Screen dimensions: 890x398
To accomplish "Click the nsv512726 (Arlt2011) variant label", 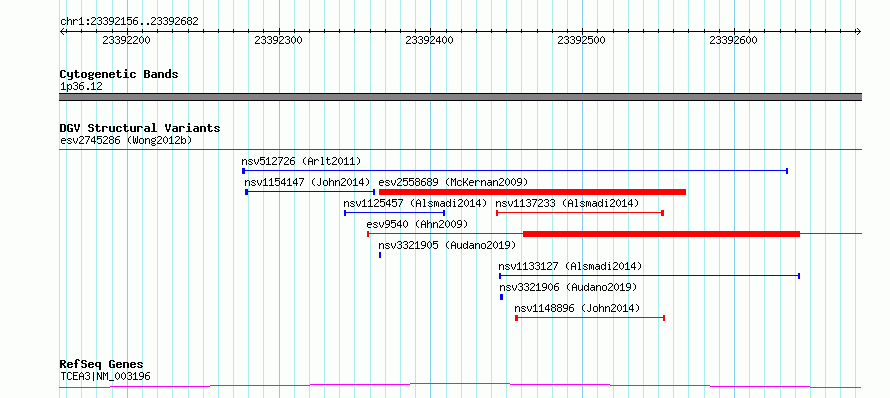I will click(301, 161).
